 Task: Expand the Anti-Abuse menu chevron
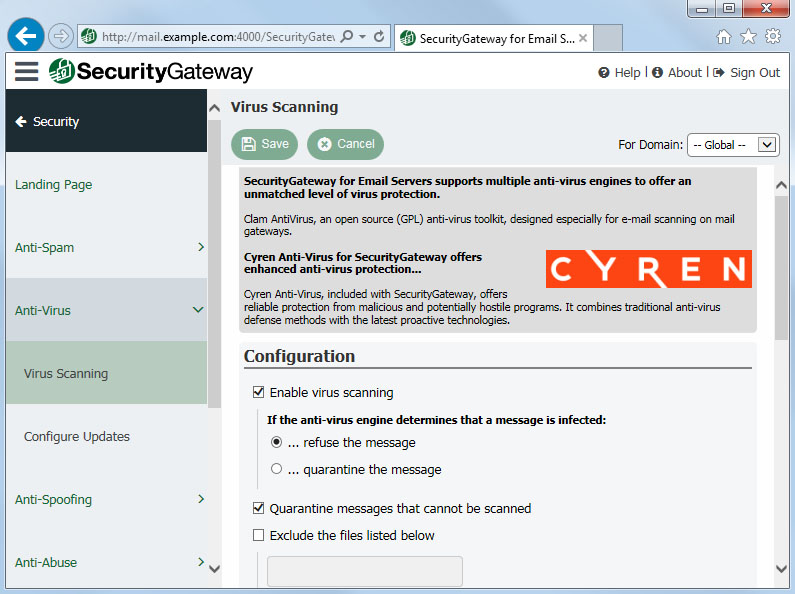(x=201, y=562)
